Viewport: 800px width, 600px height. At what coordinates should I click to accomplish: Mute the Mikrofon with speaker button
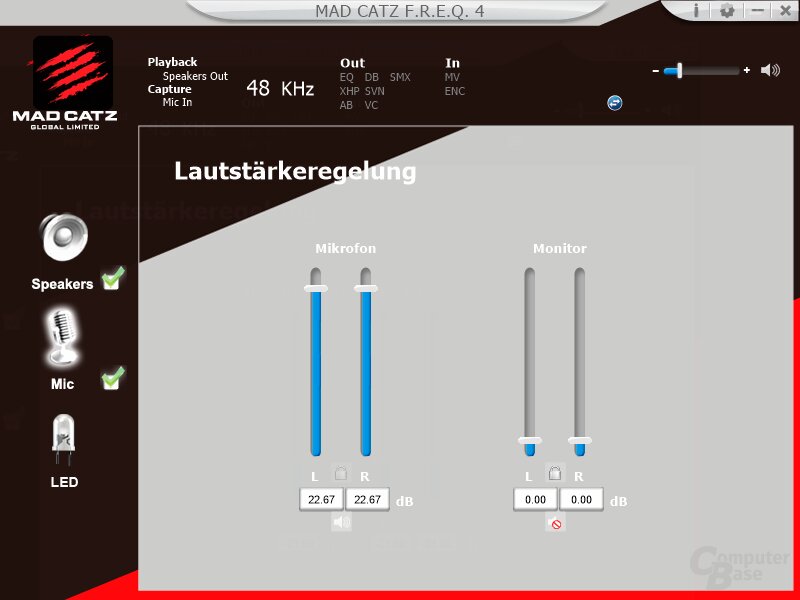(x=341, y=522)
